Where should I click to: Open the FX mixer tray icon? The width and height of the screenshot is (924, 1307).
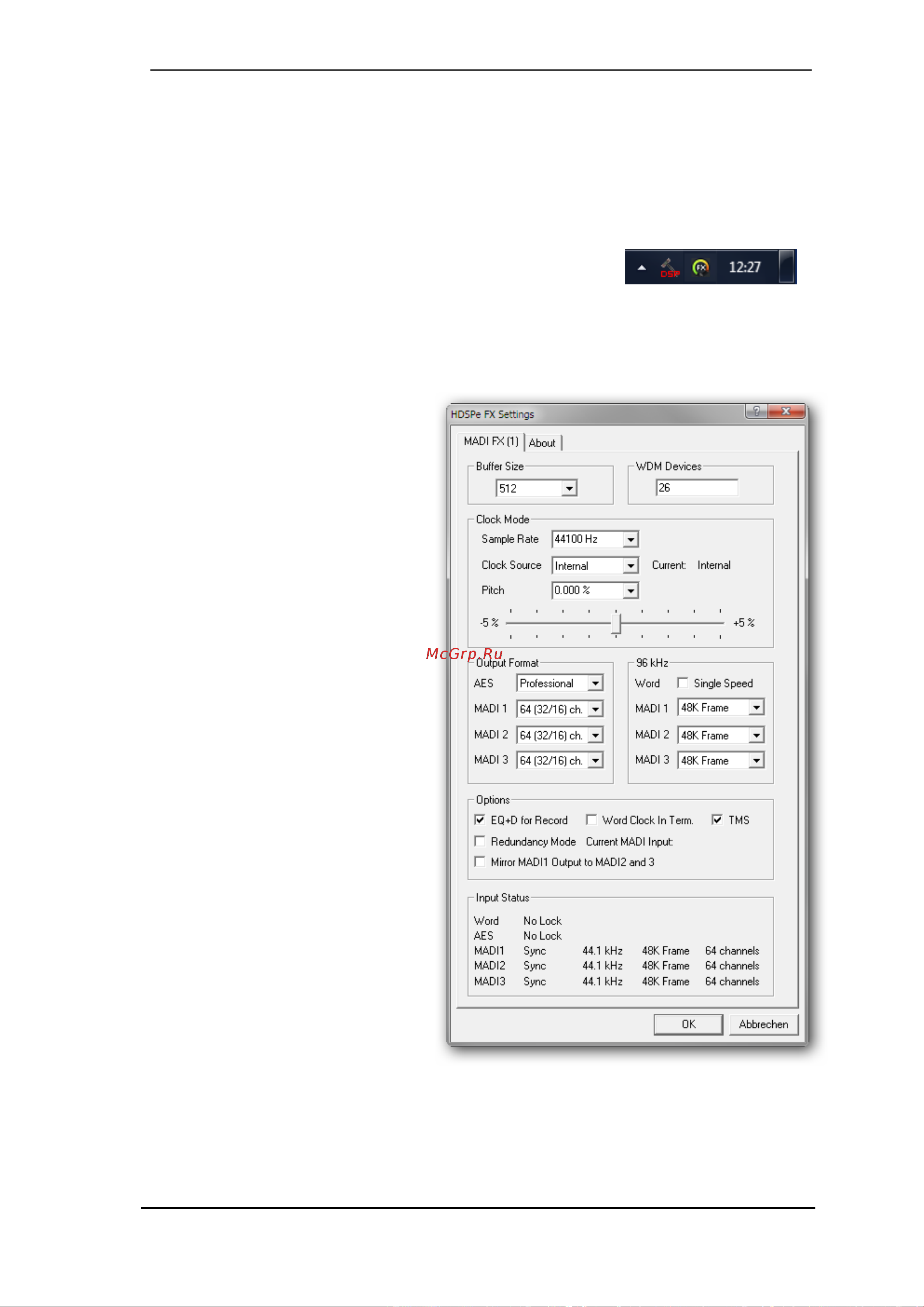coord(701,268)
